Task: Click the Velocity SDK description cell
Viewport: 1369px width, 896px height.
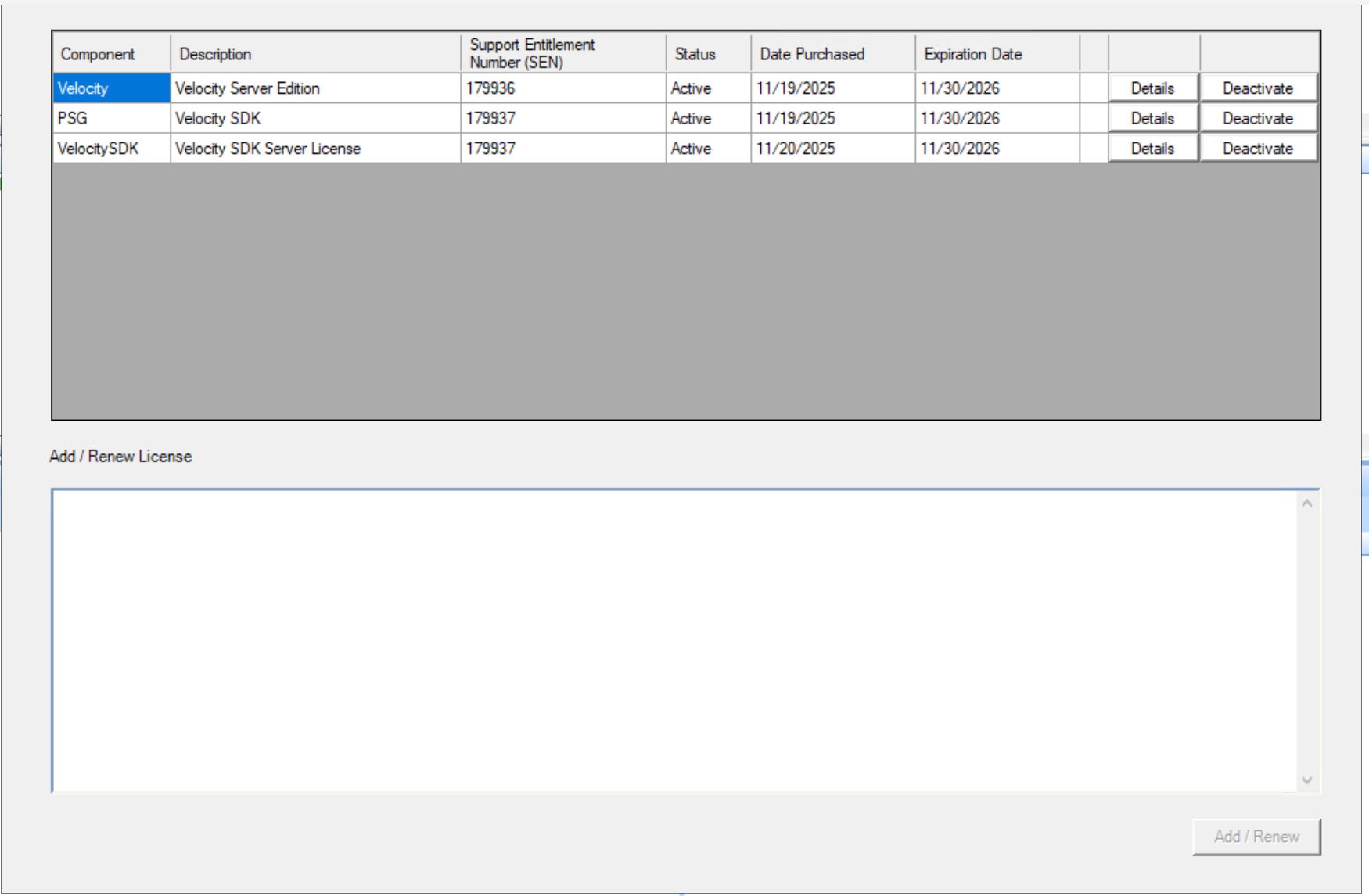Action: tap(315, 118)
